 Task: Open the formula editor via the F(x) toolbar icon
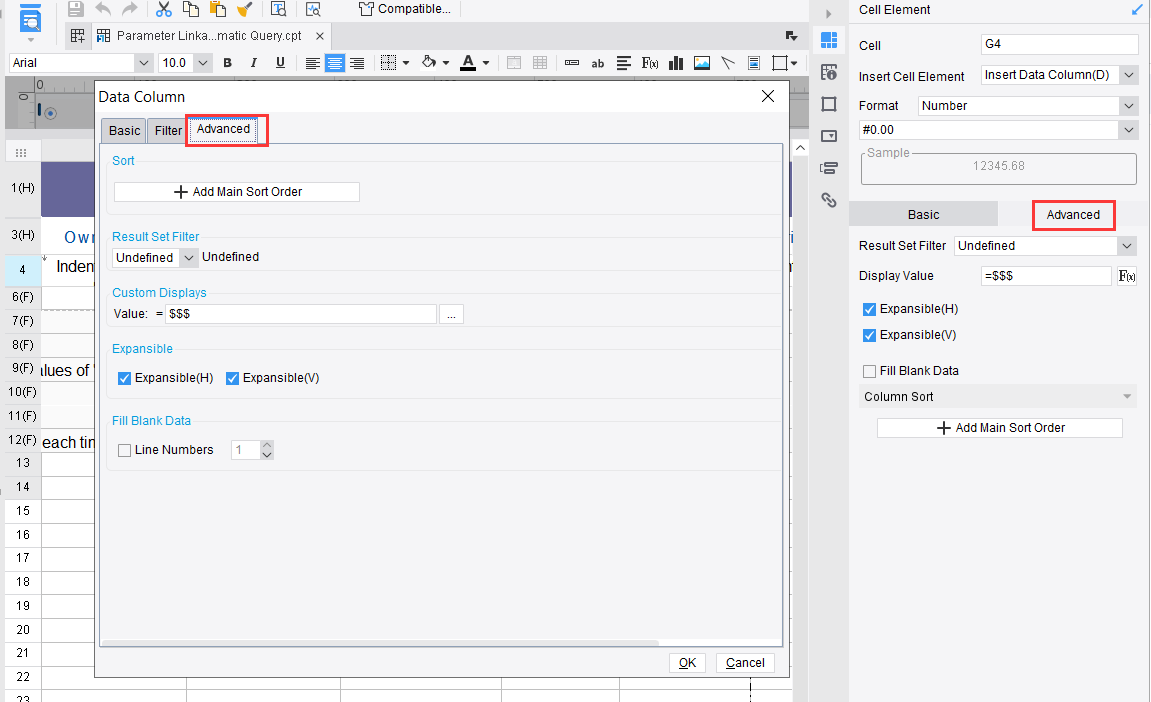(650, 62)
